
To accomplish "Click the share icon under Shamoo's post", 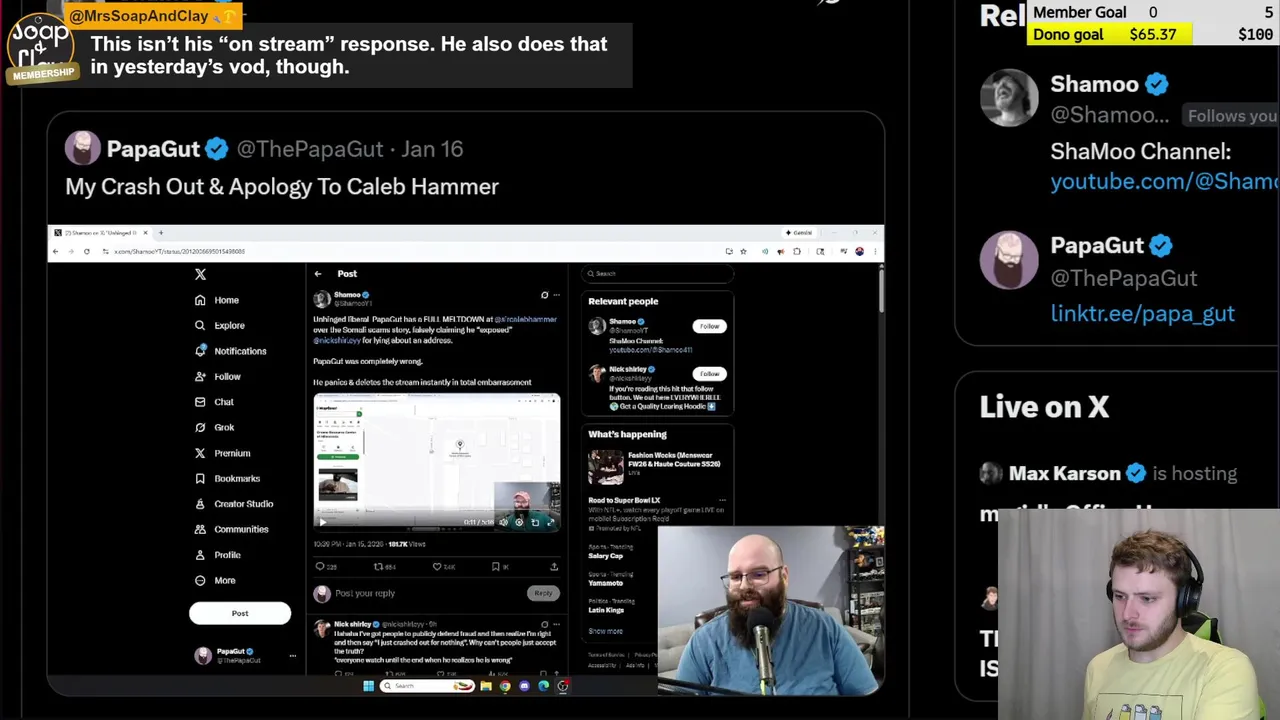I will click(x=554, y=567).
